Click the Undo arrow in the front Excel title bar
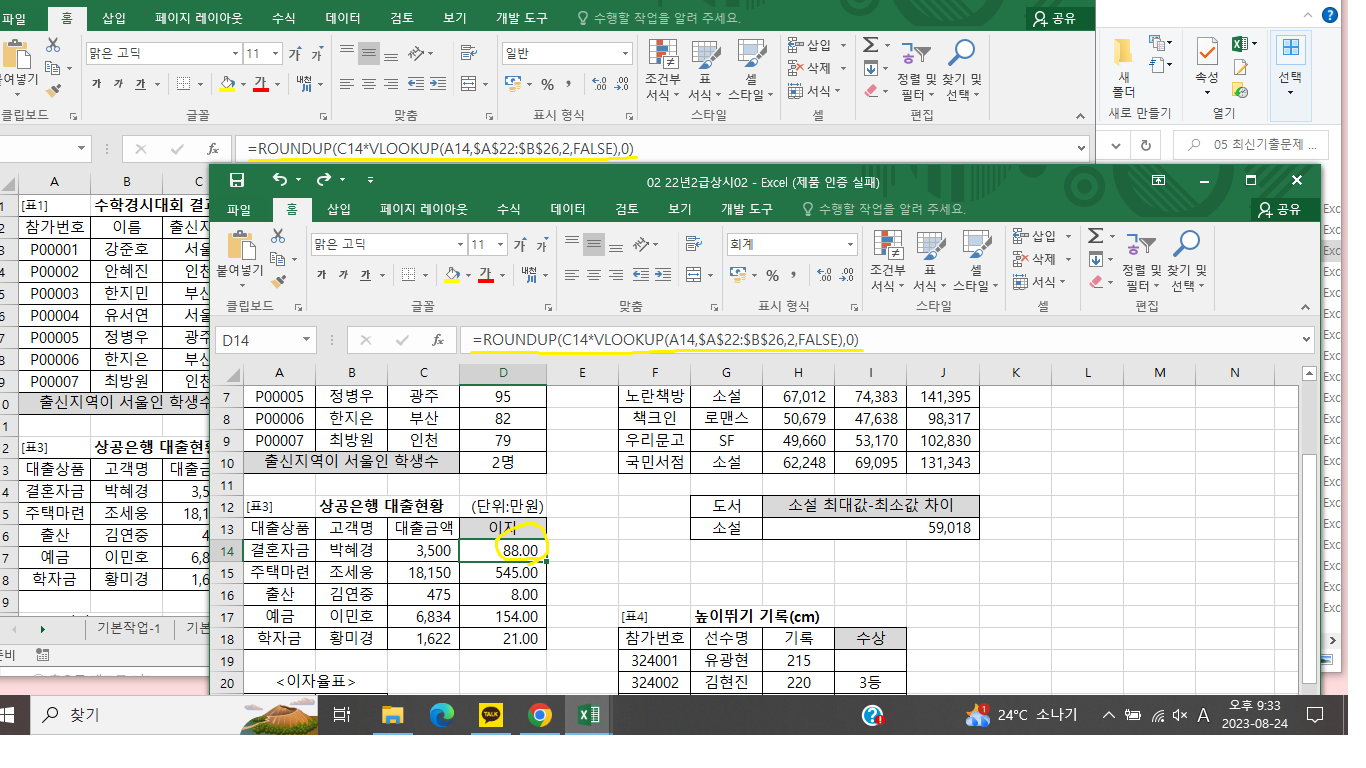The width and height of the screenshot is (1366, 768). point(279,181)
